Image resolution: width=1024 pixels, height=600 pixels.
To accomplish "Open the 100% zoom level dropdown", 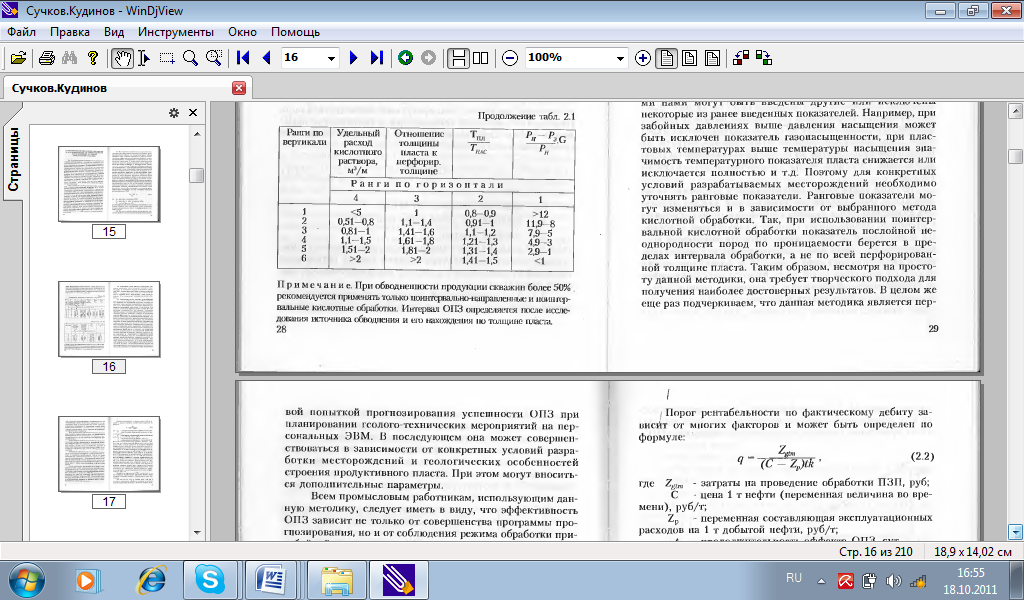I will tap(620, 59).
